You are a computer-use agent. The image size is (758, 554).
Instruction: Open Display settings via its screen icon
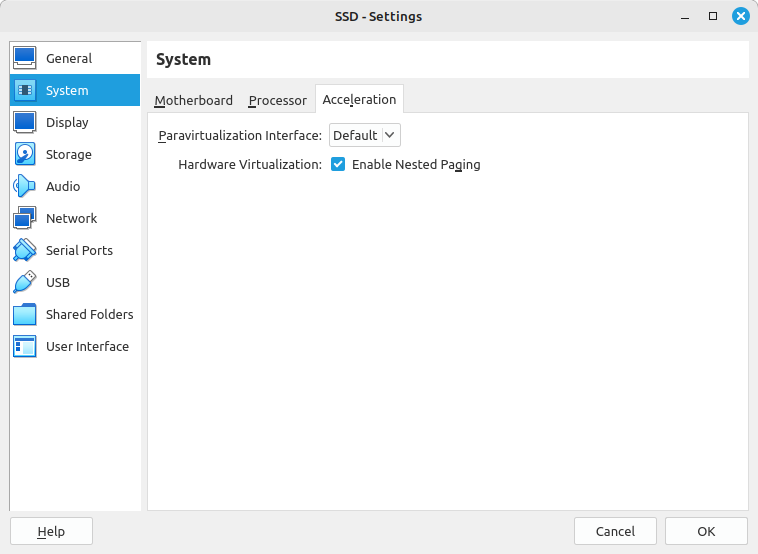25,122
